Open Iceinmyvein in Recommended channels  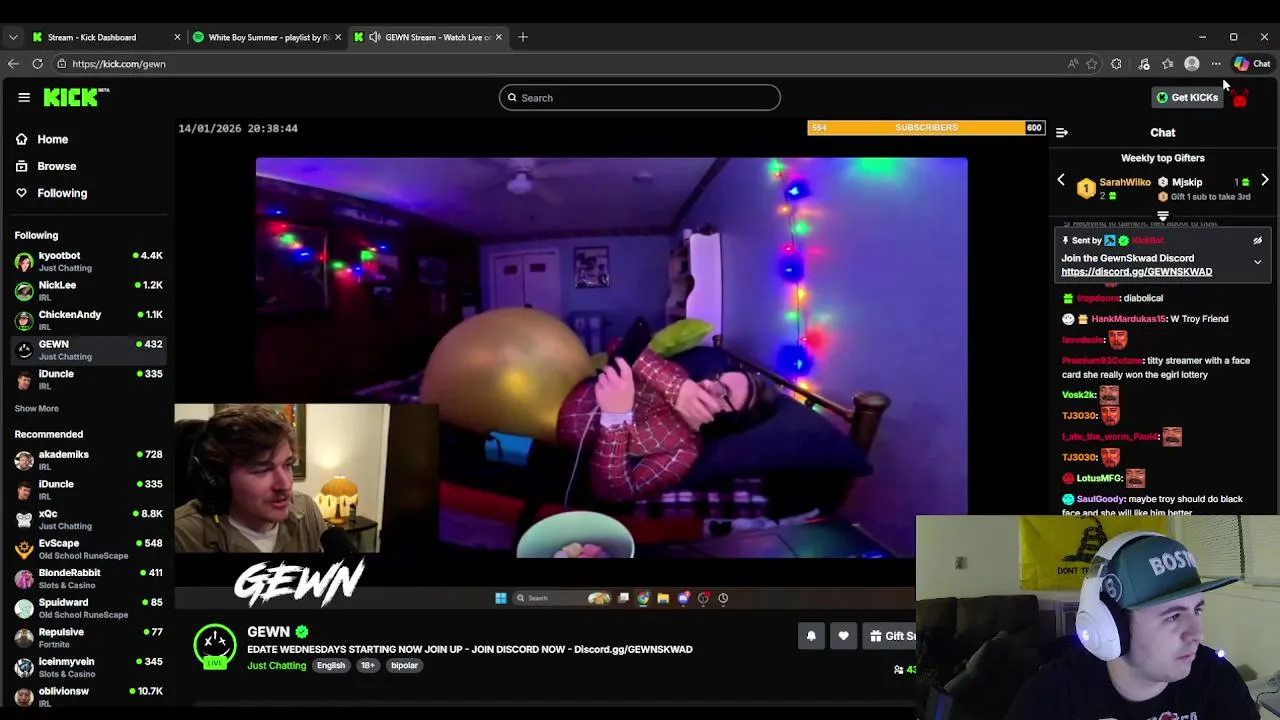(88, 667)
